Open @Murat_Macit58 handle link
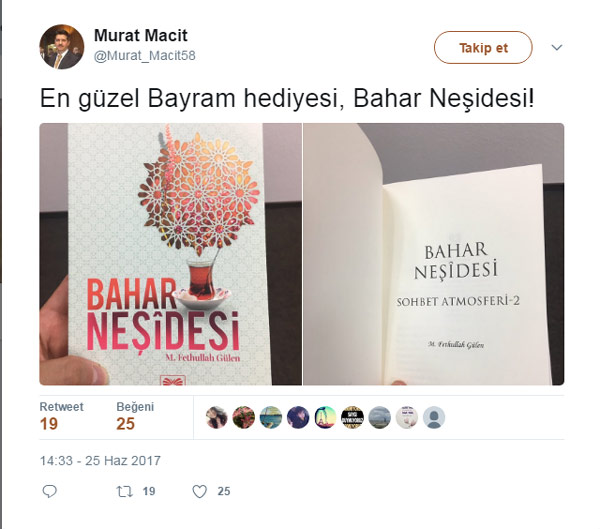The width and height of the screenshot is (600, 529). (x=145, y=56)
